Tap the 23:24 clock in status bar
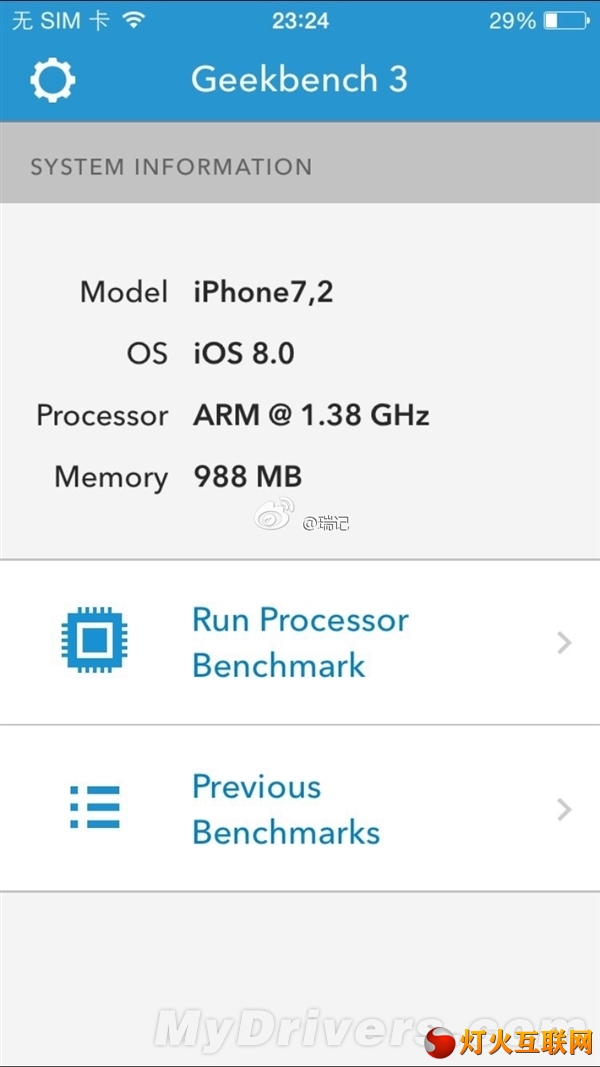 coord(300,20)
